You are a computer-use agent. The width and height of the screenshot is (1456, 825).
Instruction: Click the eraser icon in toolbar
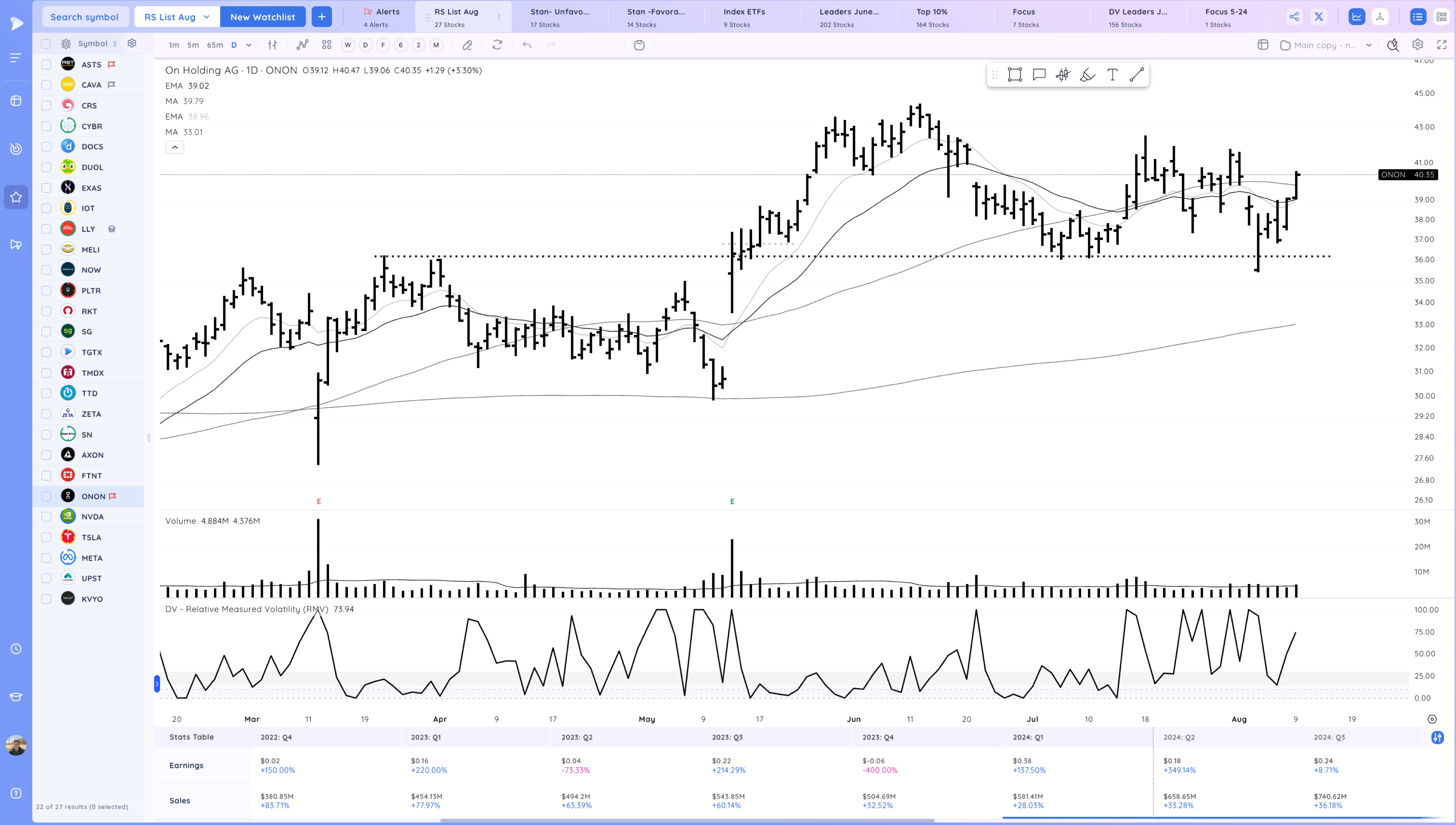point(467,45)
